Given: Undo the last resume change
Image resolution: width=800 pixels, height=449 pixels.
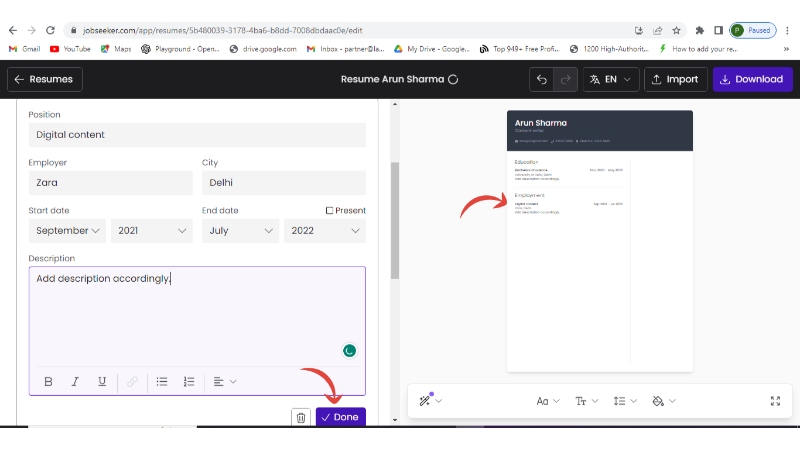Looking at the screenshot, I should (542, 79).
